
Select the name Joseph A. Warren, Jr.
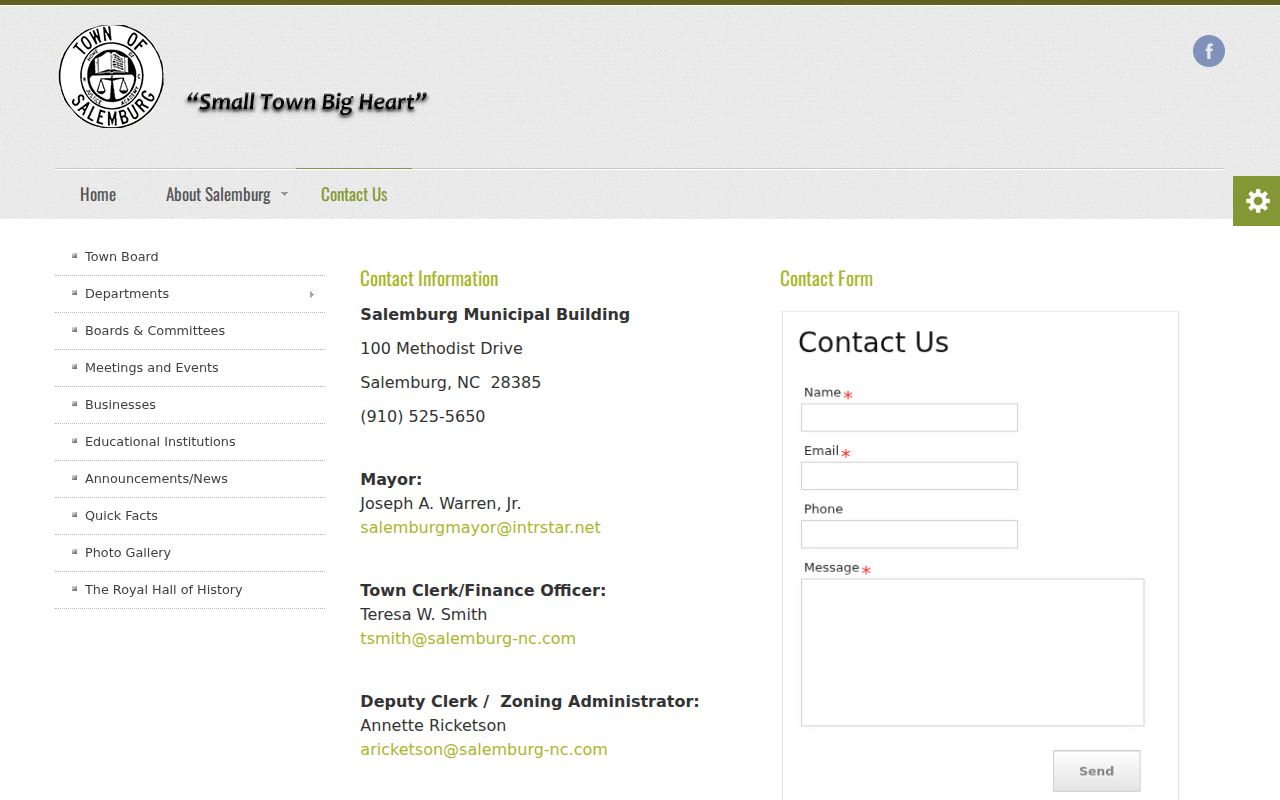tap(441, 504)
